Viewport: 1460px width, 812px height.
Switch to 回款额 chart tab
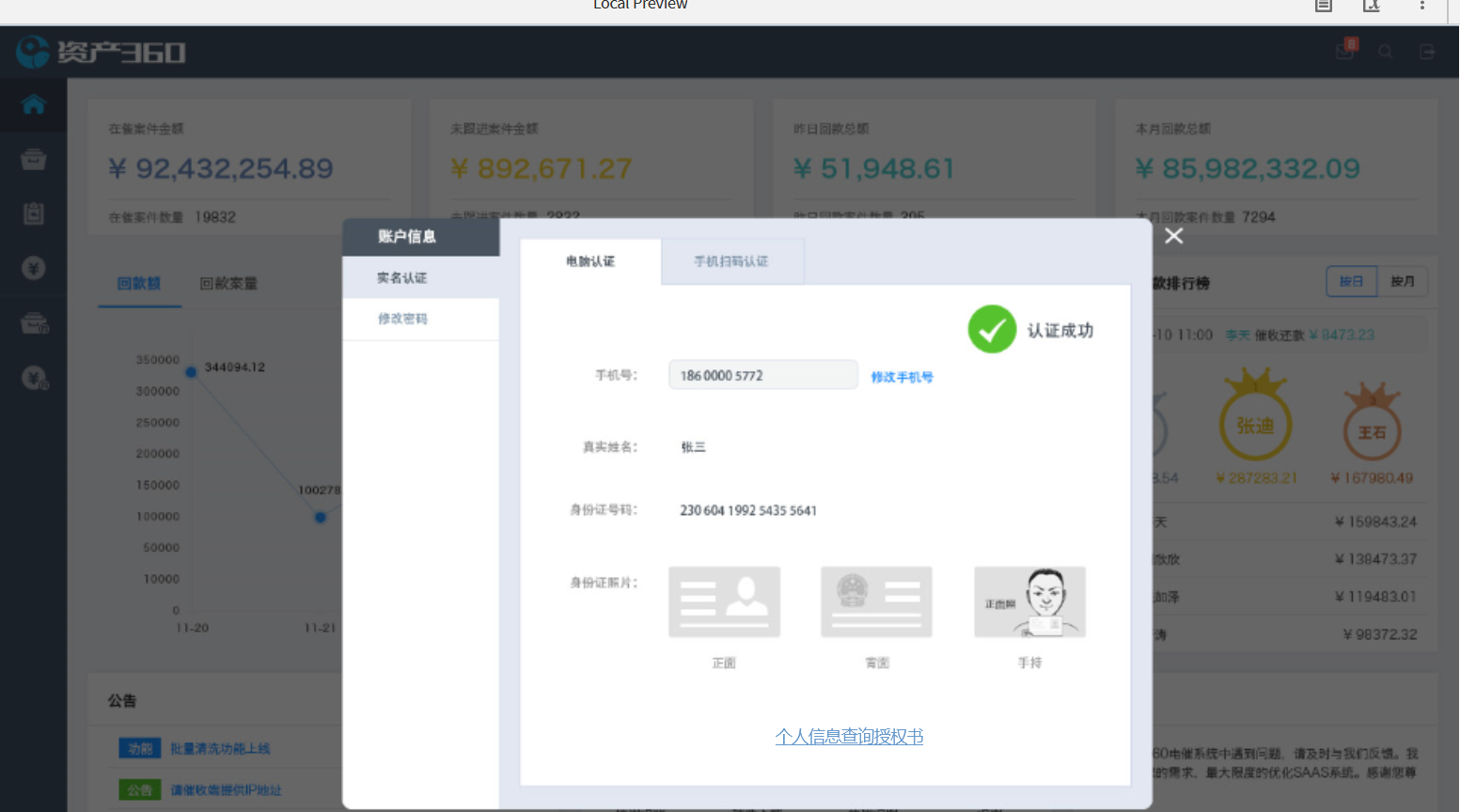[139, 284]
